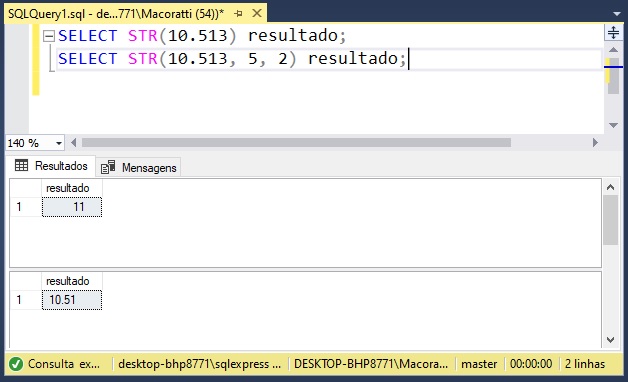The height and width of the screenshot is (382, 628).
Task: Click the editor vertical scroll up arrow
Action: 613,50
